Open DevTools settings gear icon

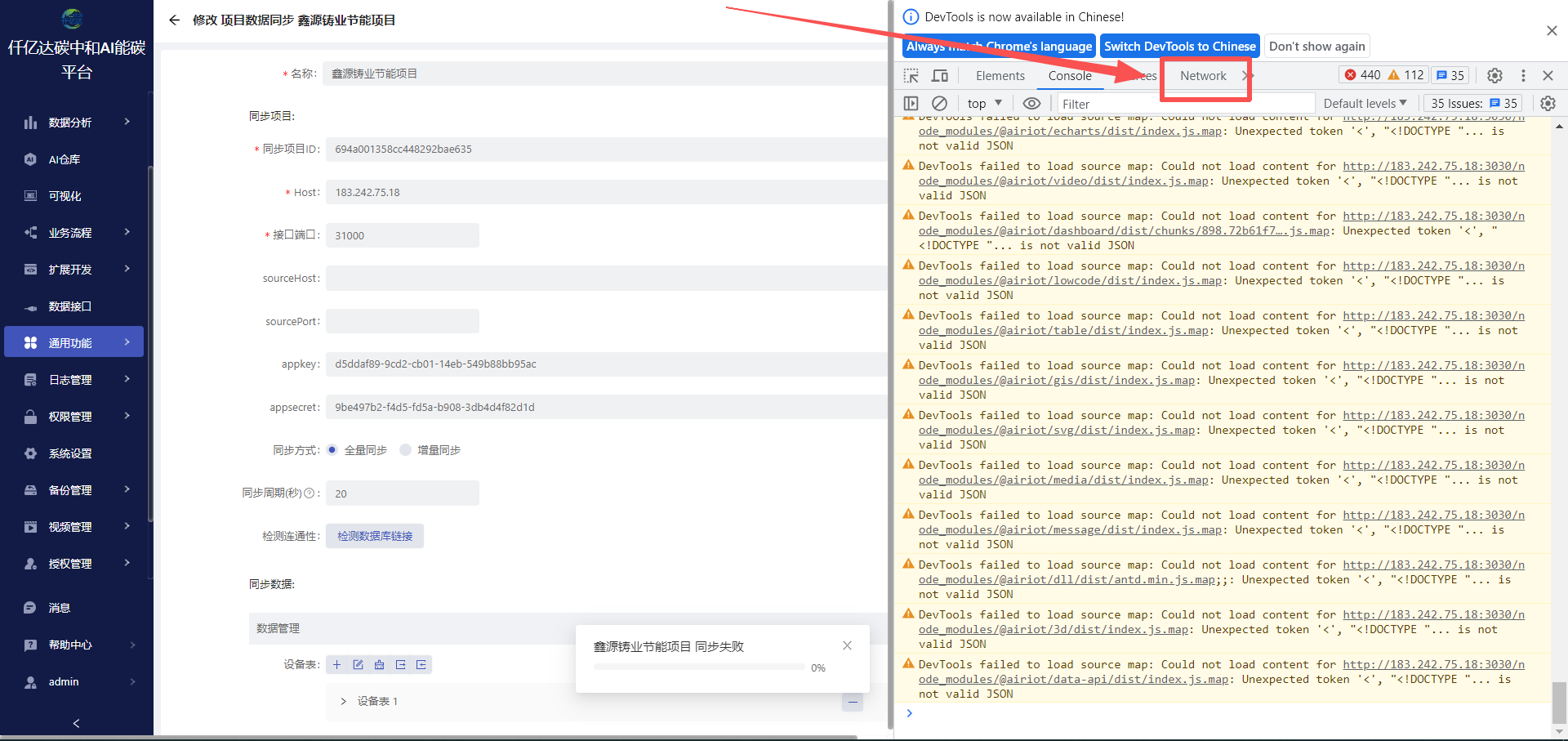(x=1494, y=75)
